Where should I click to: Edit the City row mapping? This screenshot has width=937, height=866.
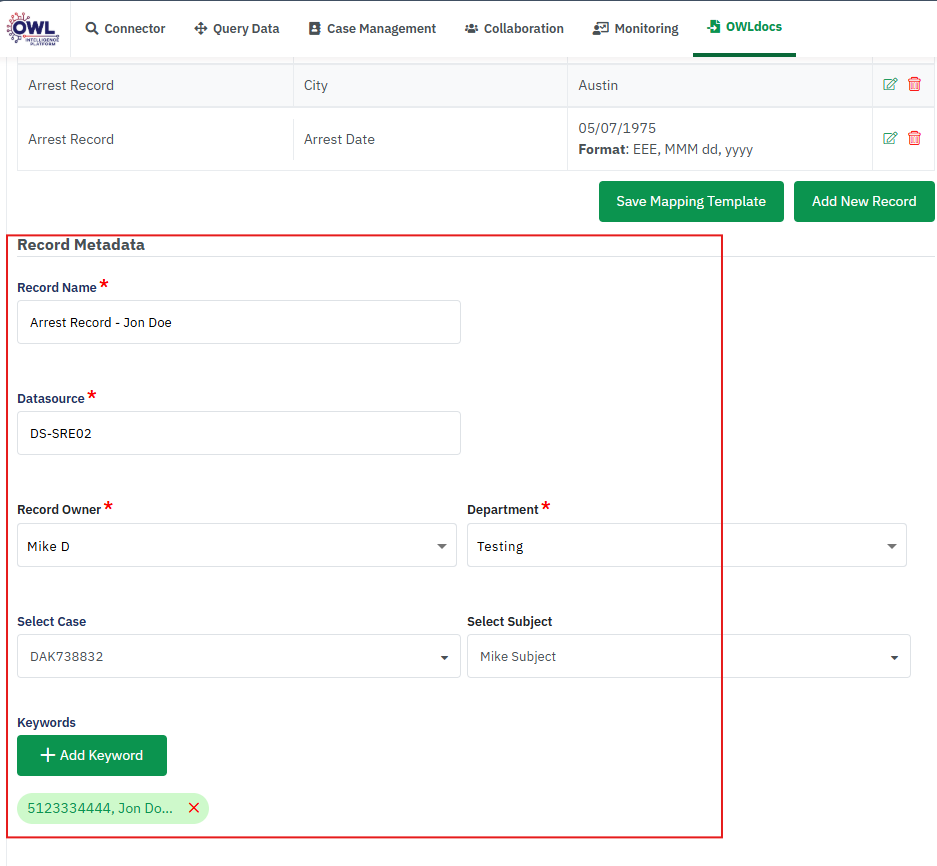pos(890,85)
